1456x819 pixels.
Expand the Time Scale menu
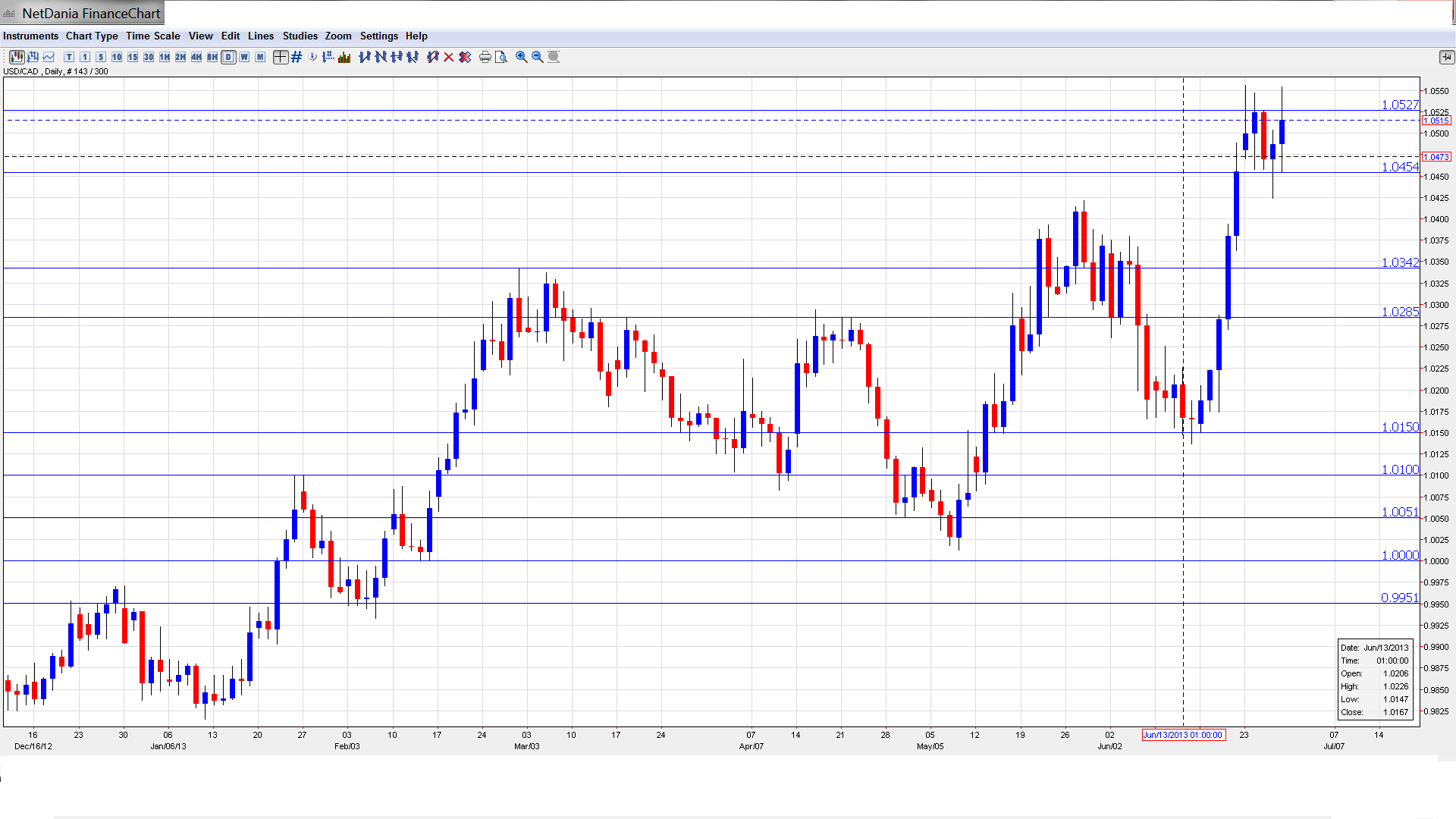point(152,36)
